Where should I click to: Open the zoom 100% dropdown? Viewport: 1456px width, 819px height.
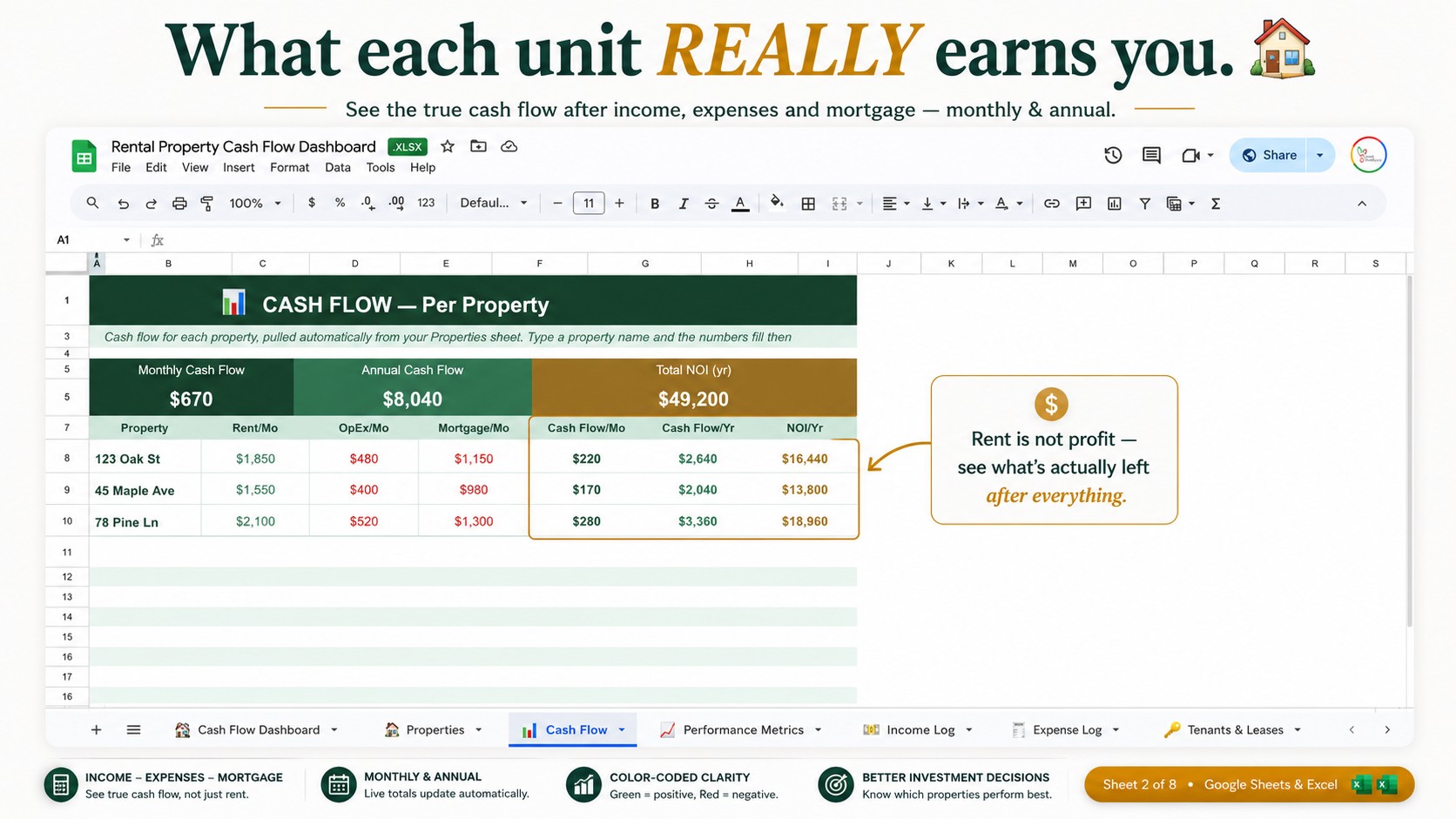(x=255, y=203)
